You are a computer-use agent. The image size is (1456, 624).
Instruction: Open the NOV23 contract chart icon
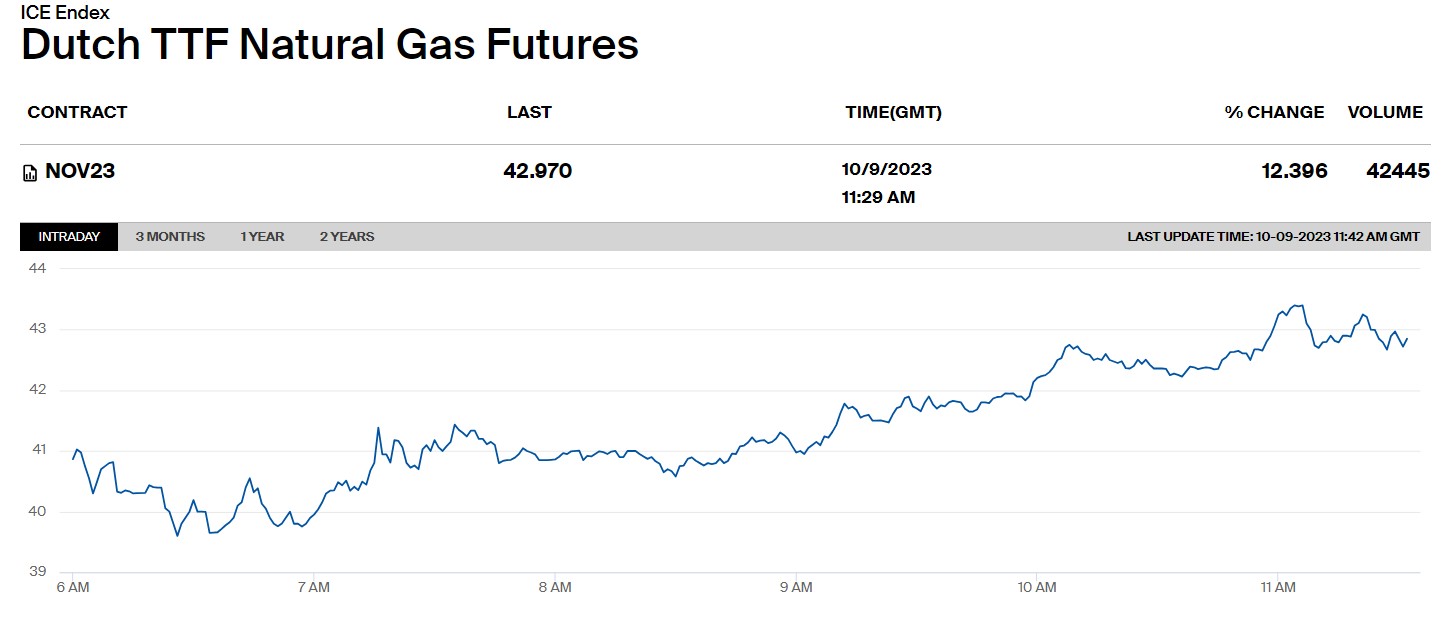[30, 173]
